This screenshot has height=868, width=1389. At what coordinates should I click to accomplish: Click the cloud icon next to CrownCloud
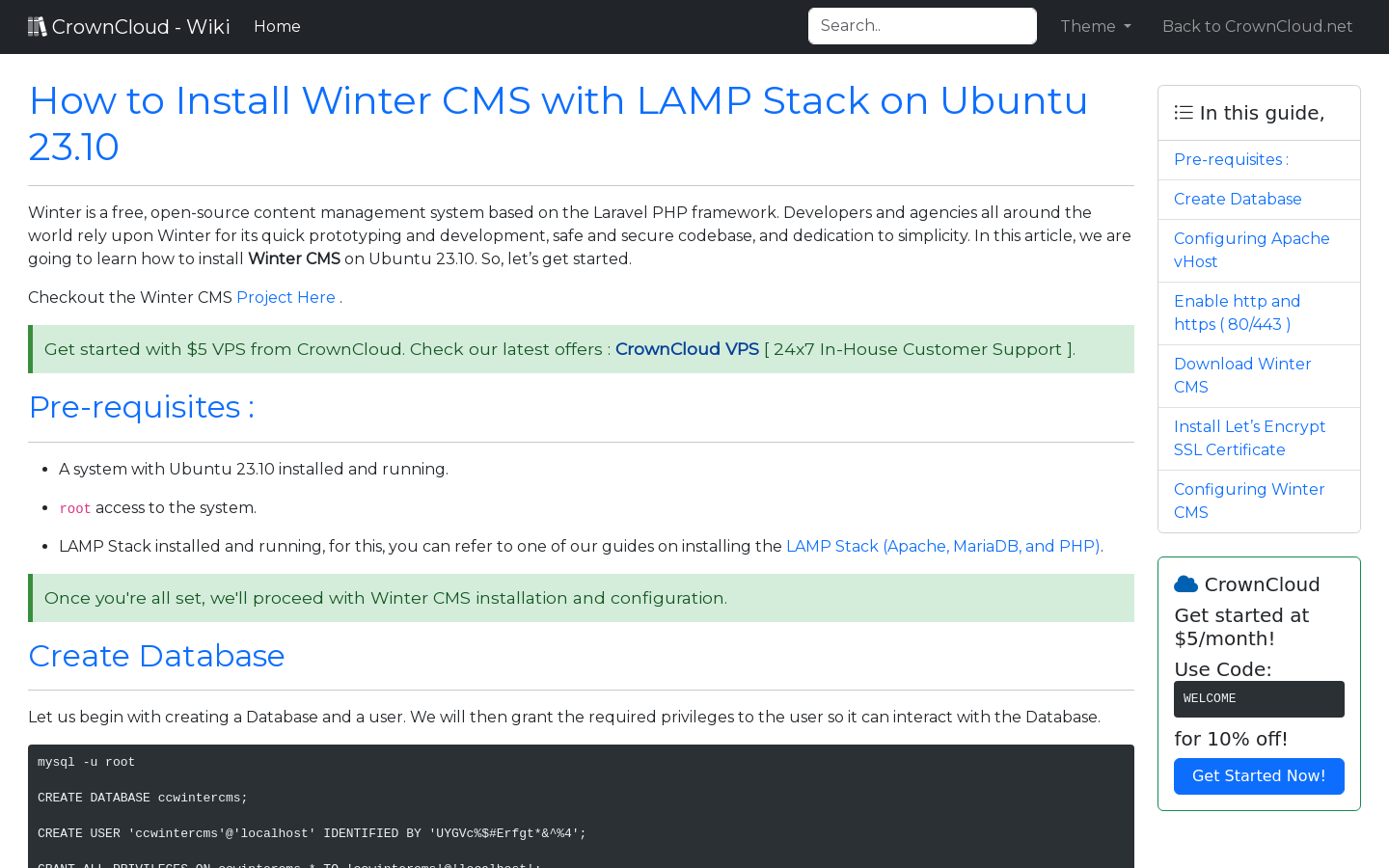[x=1185, y=584]
